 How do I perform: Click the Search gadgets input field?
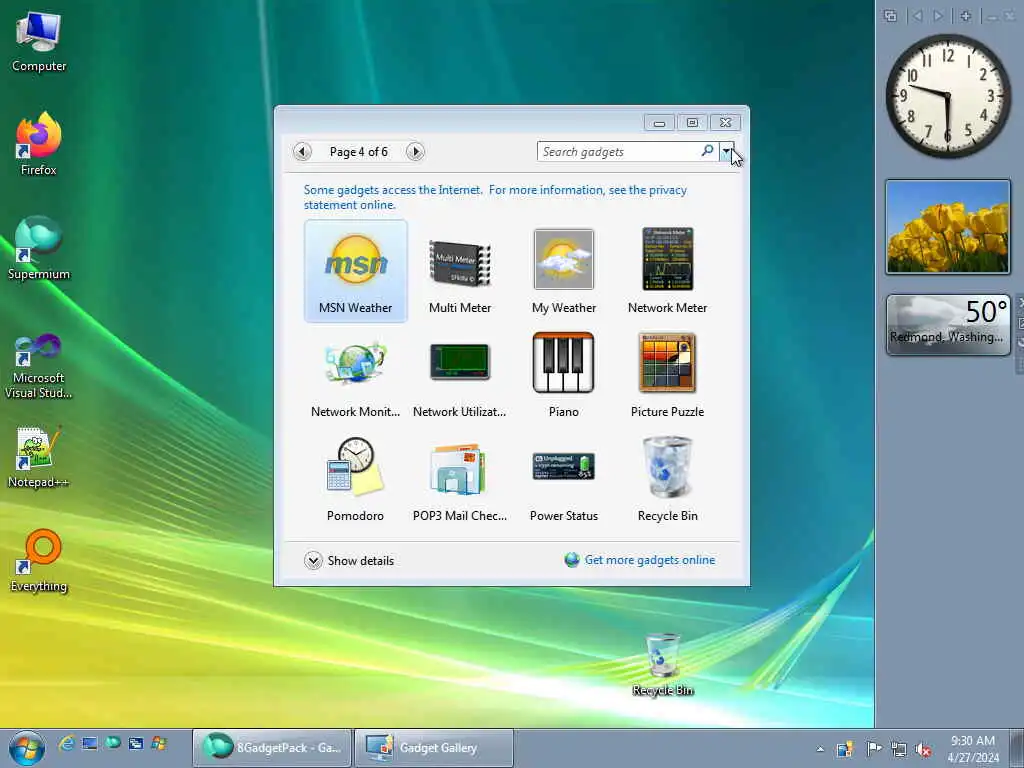point(618,152)
